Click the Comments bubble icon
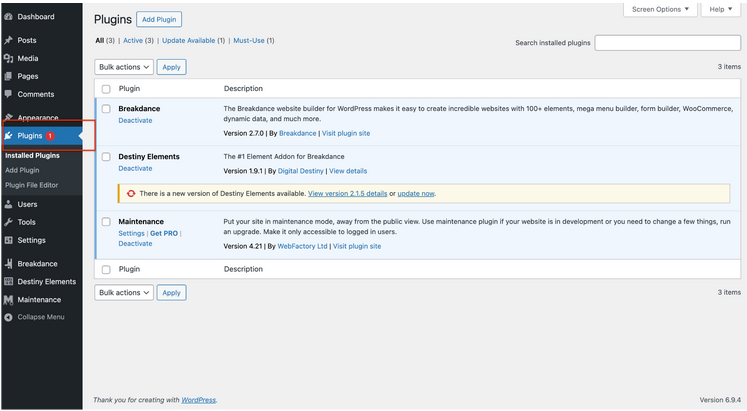Viewport: 747px width, 411px height. pyautogui.click(x=8, y=94)
